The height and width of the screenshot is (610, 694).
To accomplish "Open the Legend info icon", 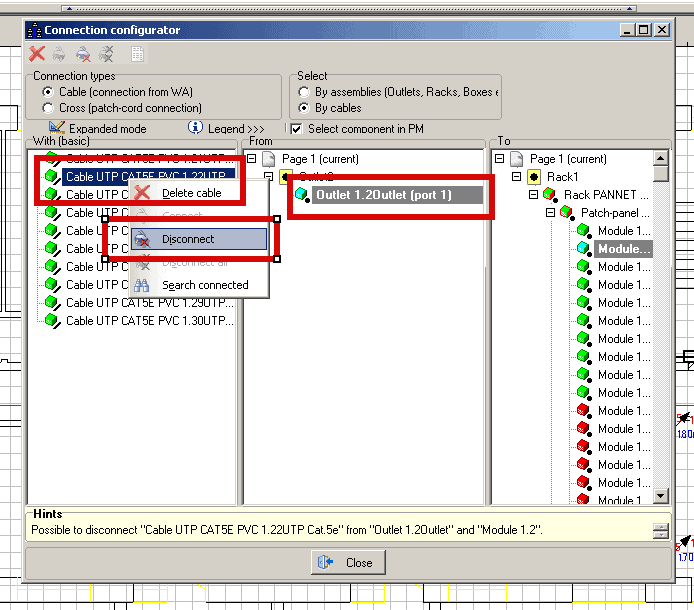I will [x=196, y=128].
